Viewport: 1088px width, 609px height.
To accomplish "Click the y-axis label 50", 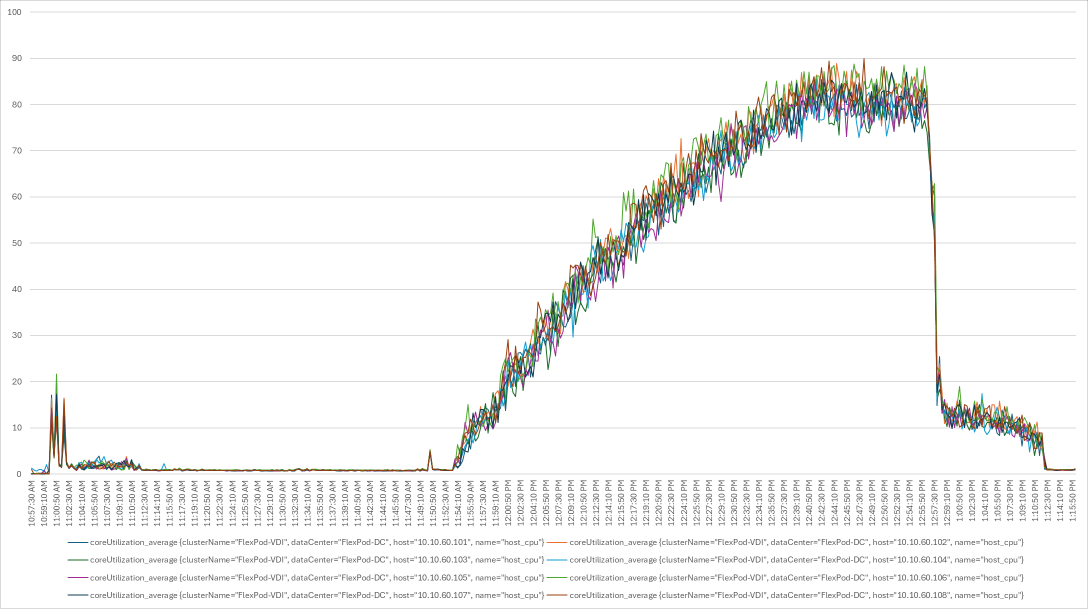I will point(17,243).
